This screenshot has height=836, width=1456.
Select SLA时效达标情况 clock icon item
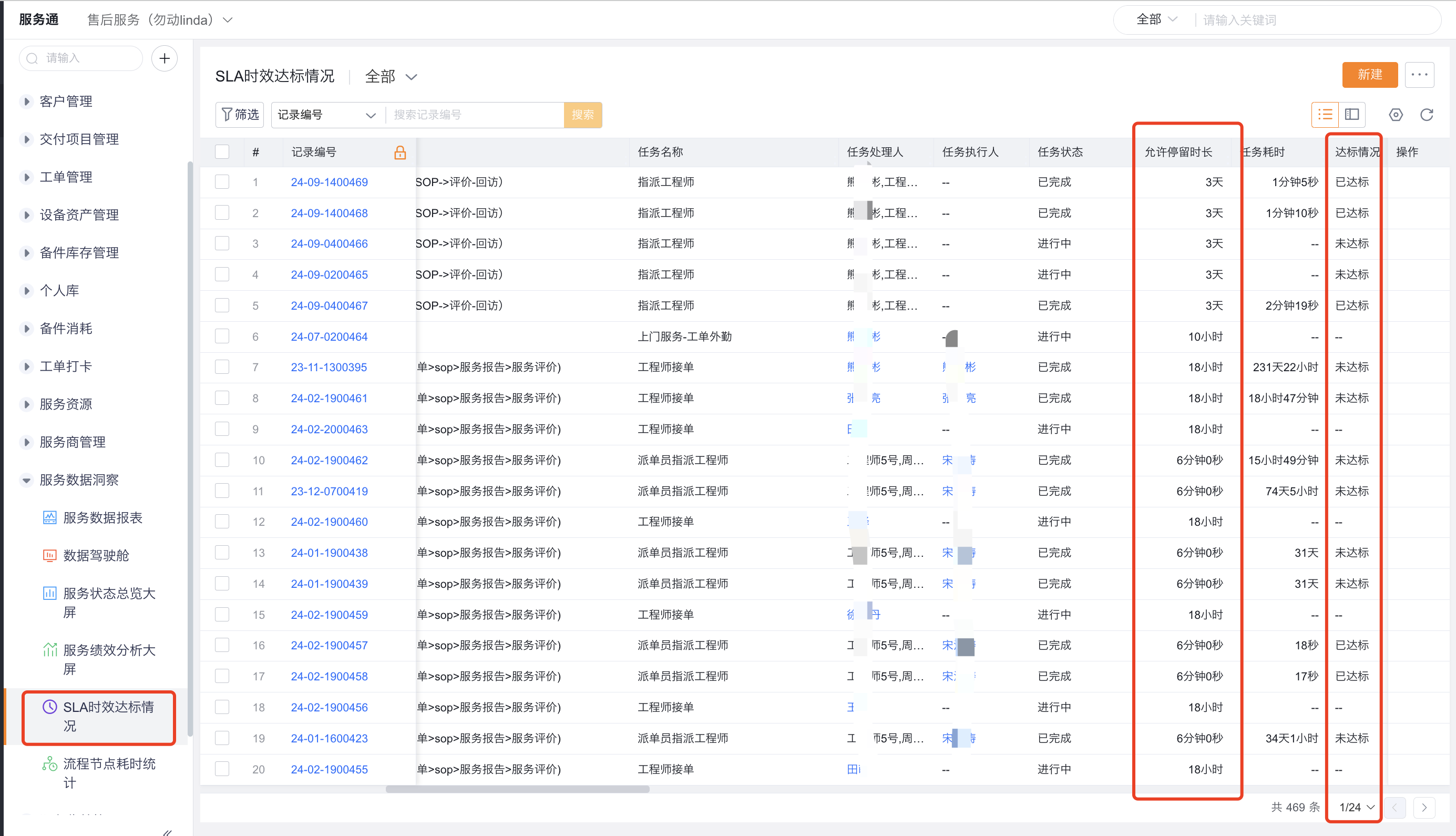[50, 707]
